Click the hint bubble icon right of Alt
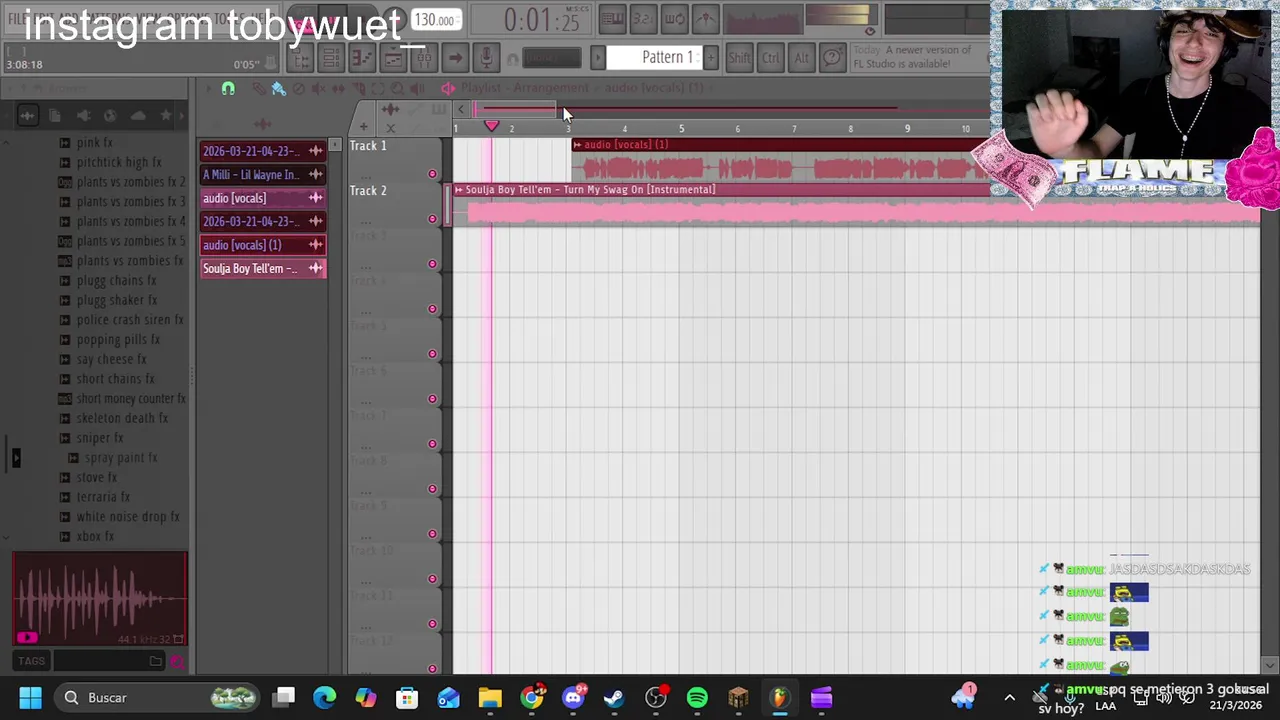The image size is (1280, 720). click(832, 58)
